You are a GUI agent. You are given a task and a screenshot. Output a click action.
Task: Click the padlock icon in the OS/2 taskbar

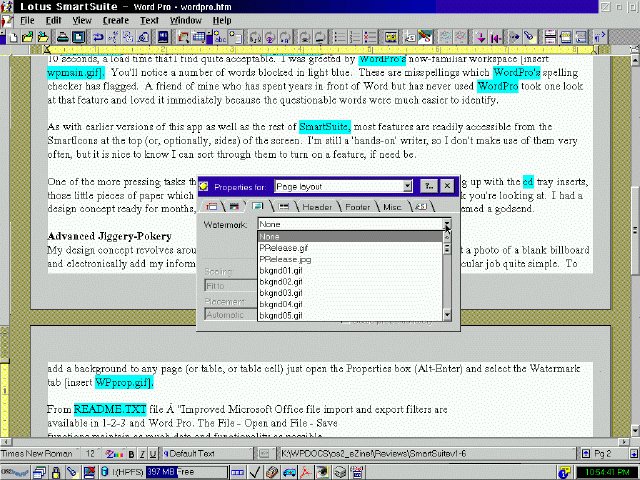[56, 472]
